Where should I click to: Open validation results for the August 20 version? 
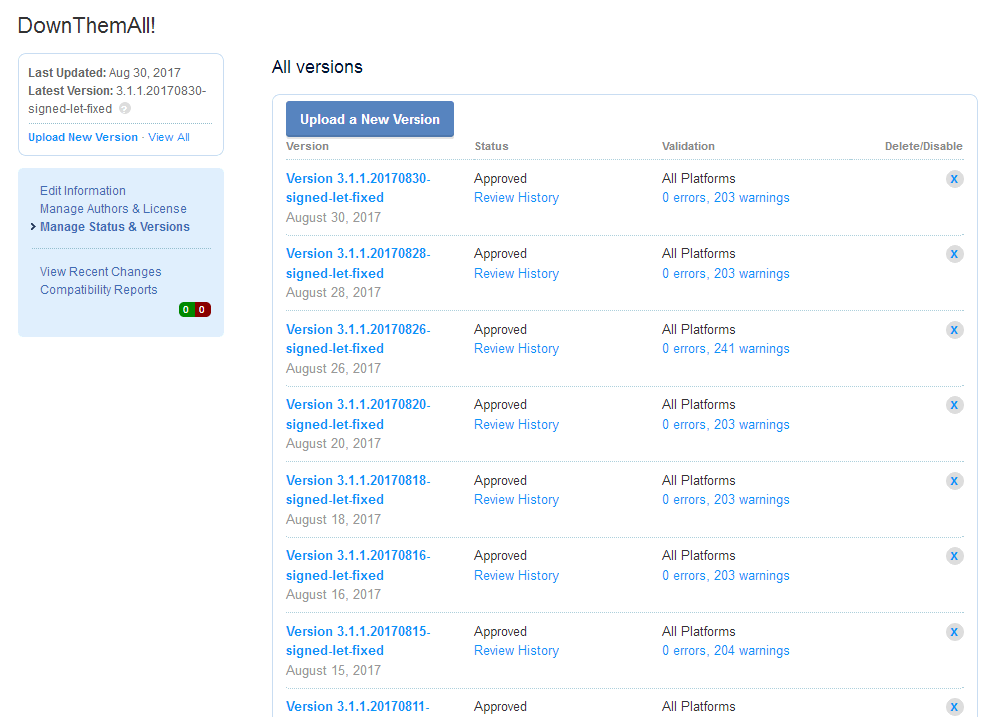pyautogui.click(x=726, y=424)
